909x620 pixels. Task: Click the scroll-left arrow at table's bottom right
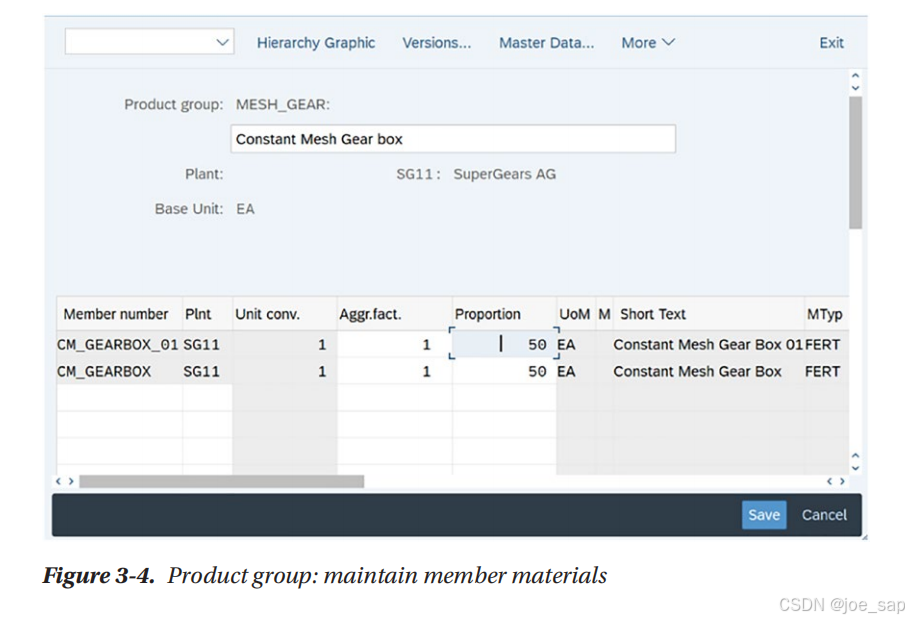click(831, 482)
